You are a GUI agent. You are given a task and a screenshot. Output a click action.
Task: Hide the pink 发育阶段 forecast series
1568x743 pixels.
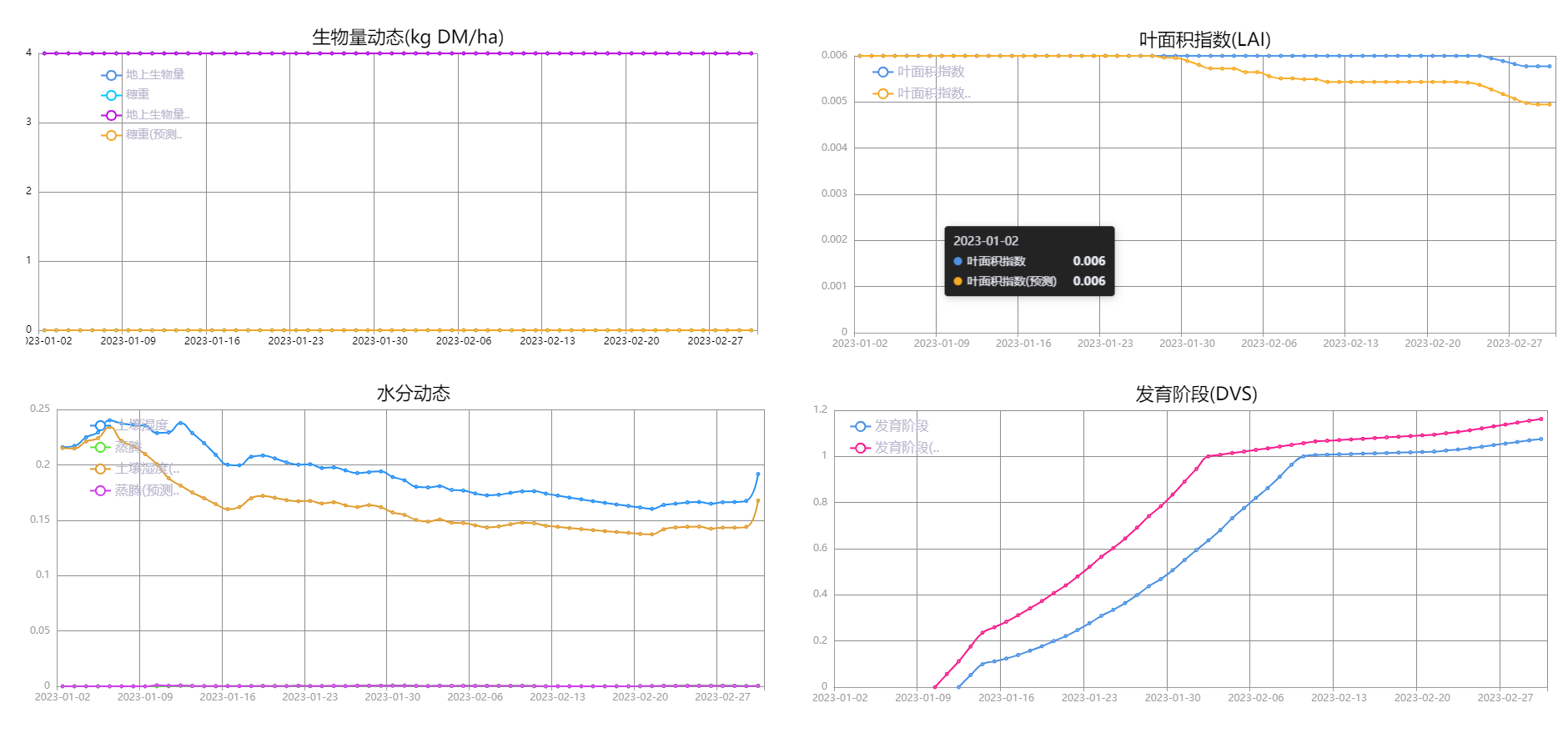click(x=860, y=448)
